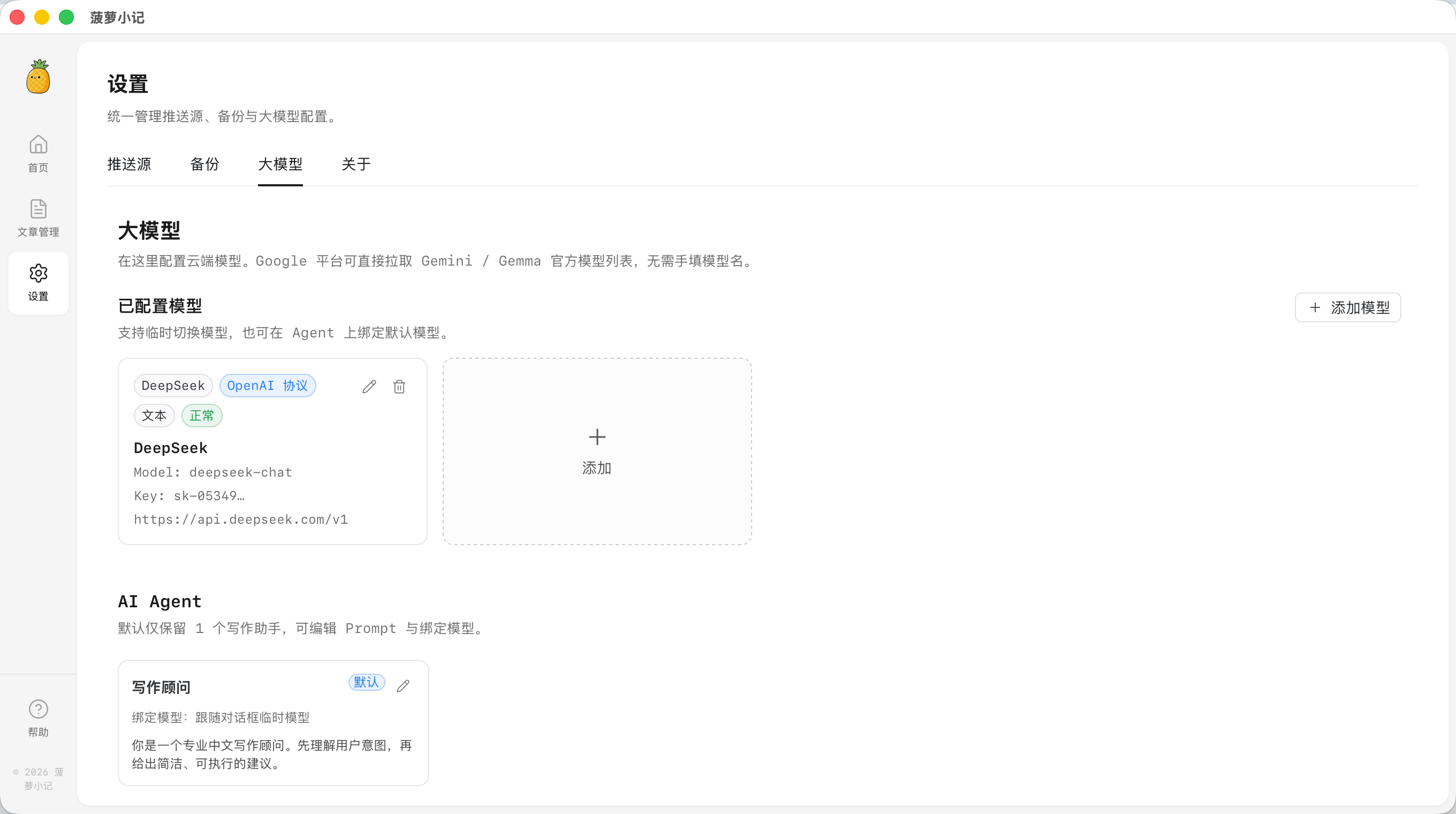
Task: Click the 设置 gear icon in sidebar
Action: tap(38, 273)
